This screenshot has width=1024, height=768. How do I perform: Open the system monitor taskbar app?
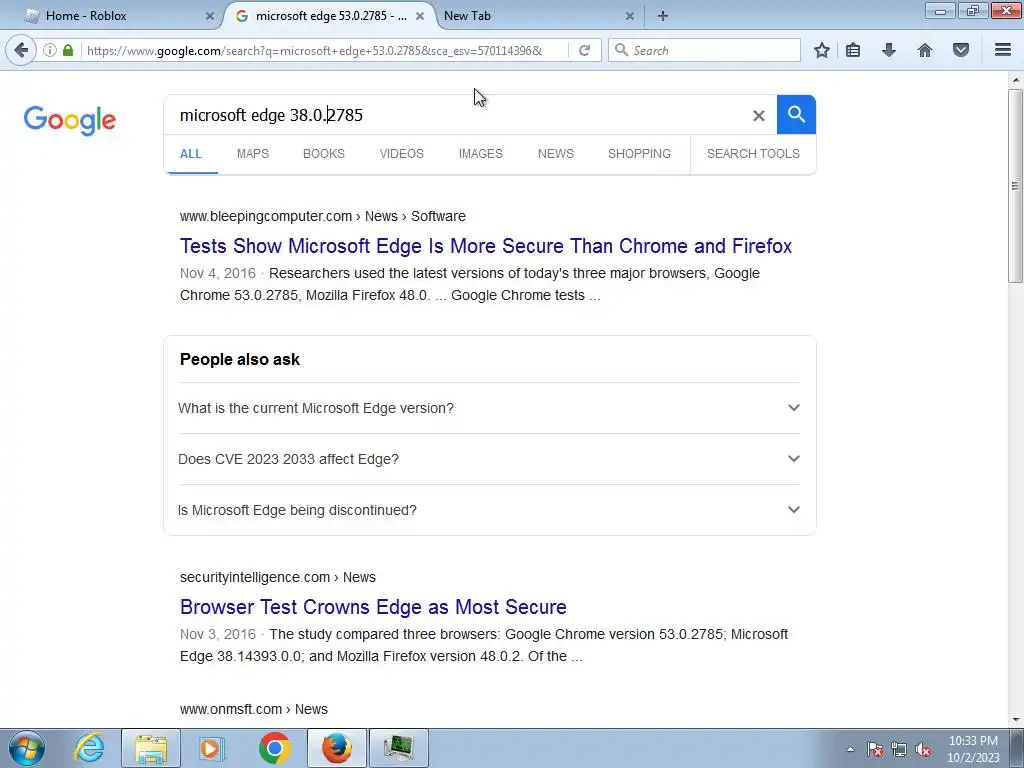[x=398, y=748]
